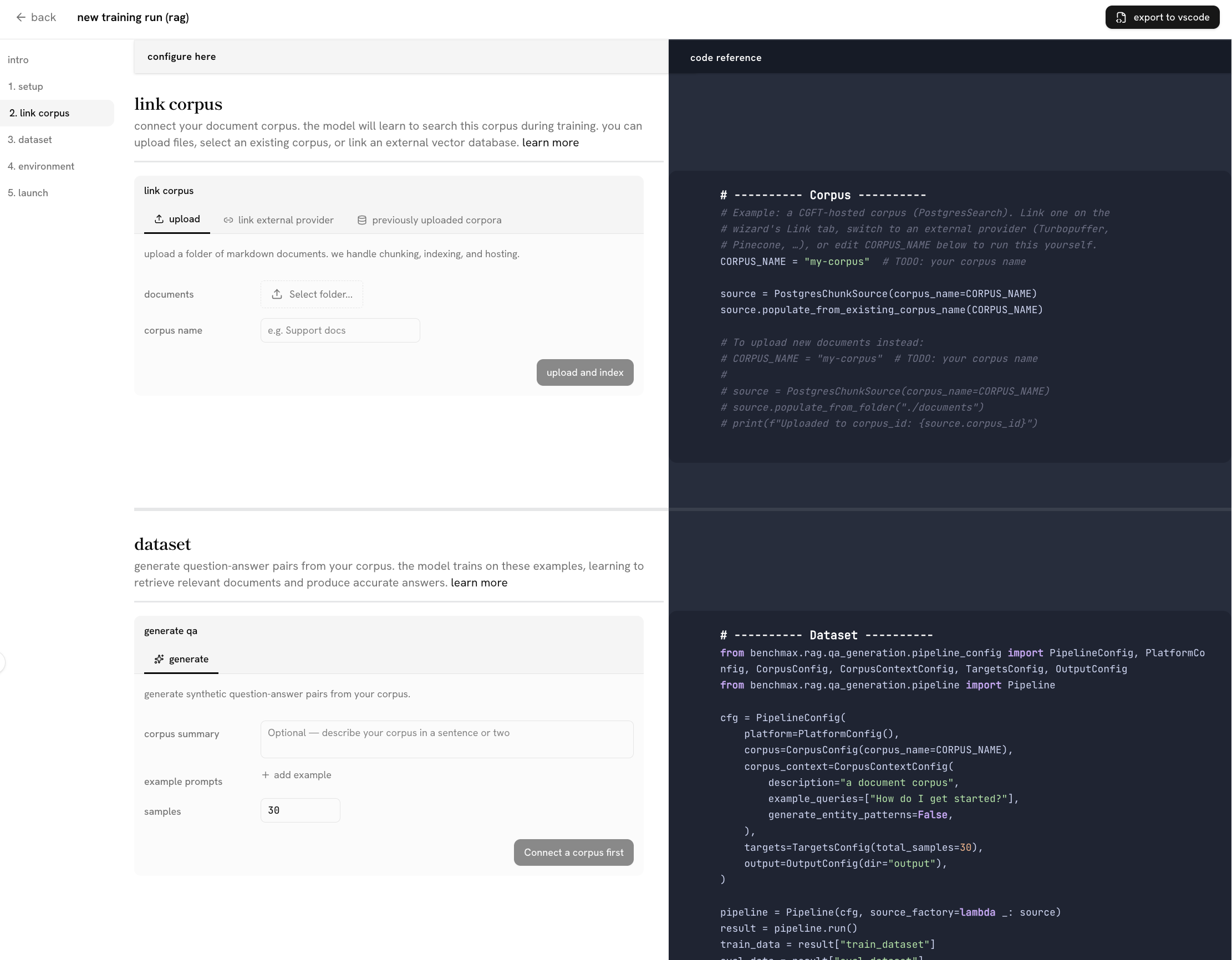
Task: Click the targets=TargetsConfig(total_samples=30) line
Action: click(x=863, y=847)
